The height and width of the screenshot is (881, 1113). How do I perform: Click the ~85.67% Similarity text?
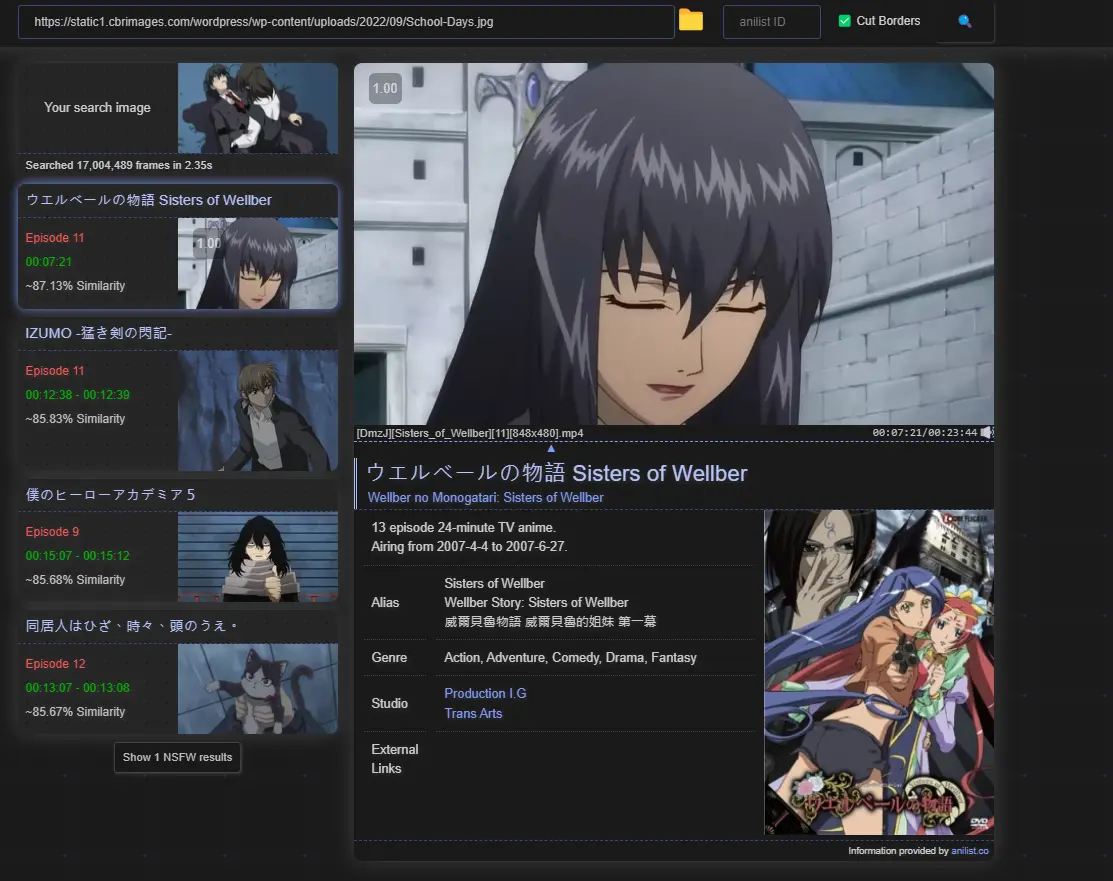tap(75, 711)
